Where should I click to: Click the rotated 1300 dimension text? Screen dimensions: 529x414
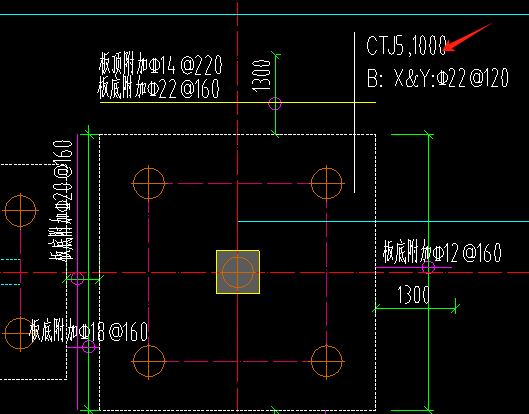pyautogui.click(x=261, y=76)
